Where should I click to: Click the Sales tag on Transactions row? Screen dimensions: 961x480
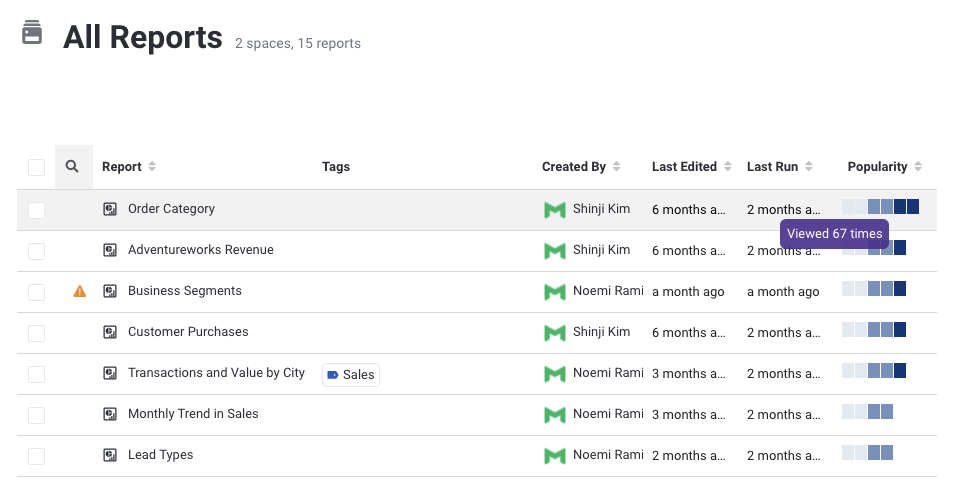click(351, 375)
